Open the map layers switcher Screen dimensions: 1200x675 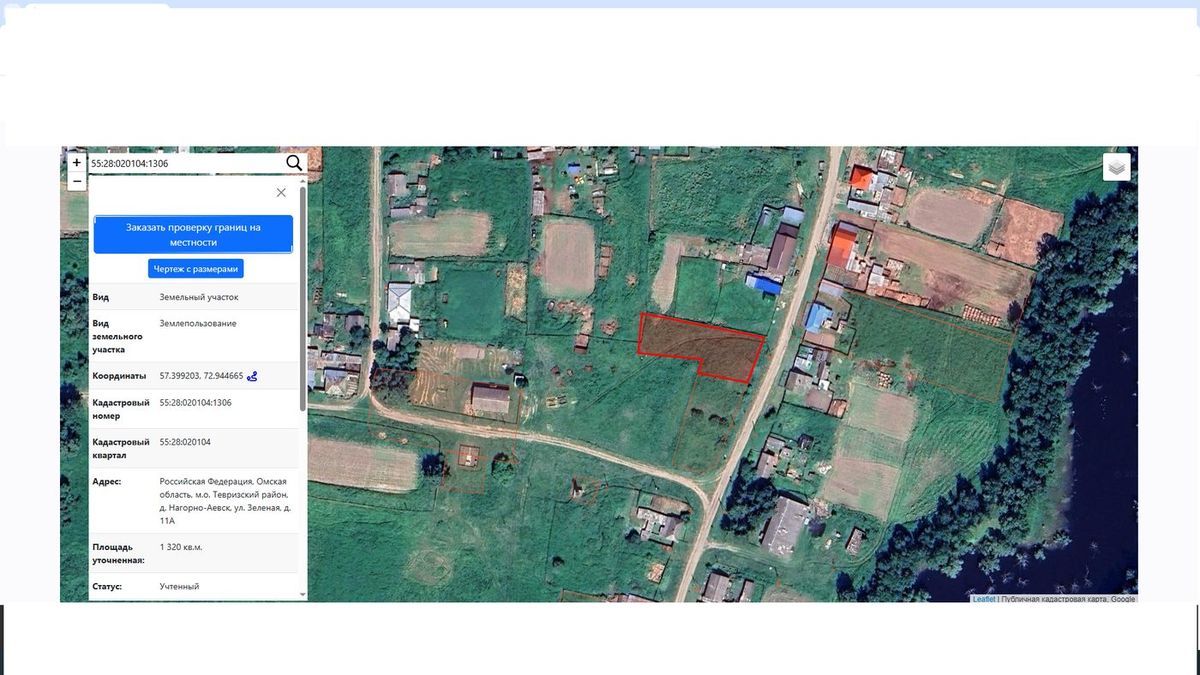tap(1117, 167)
